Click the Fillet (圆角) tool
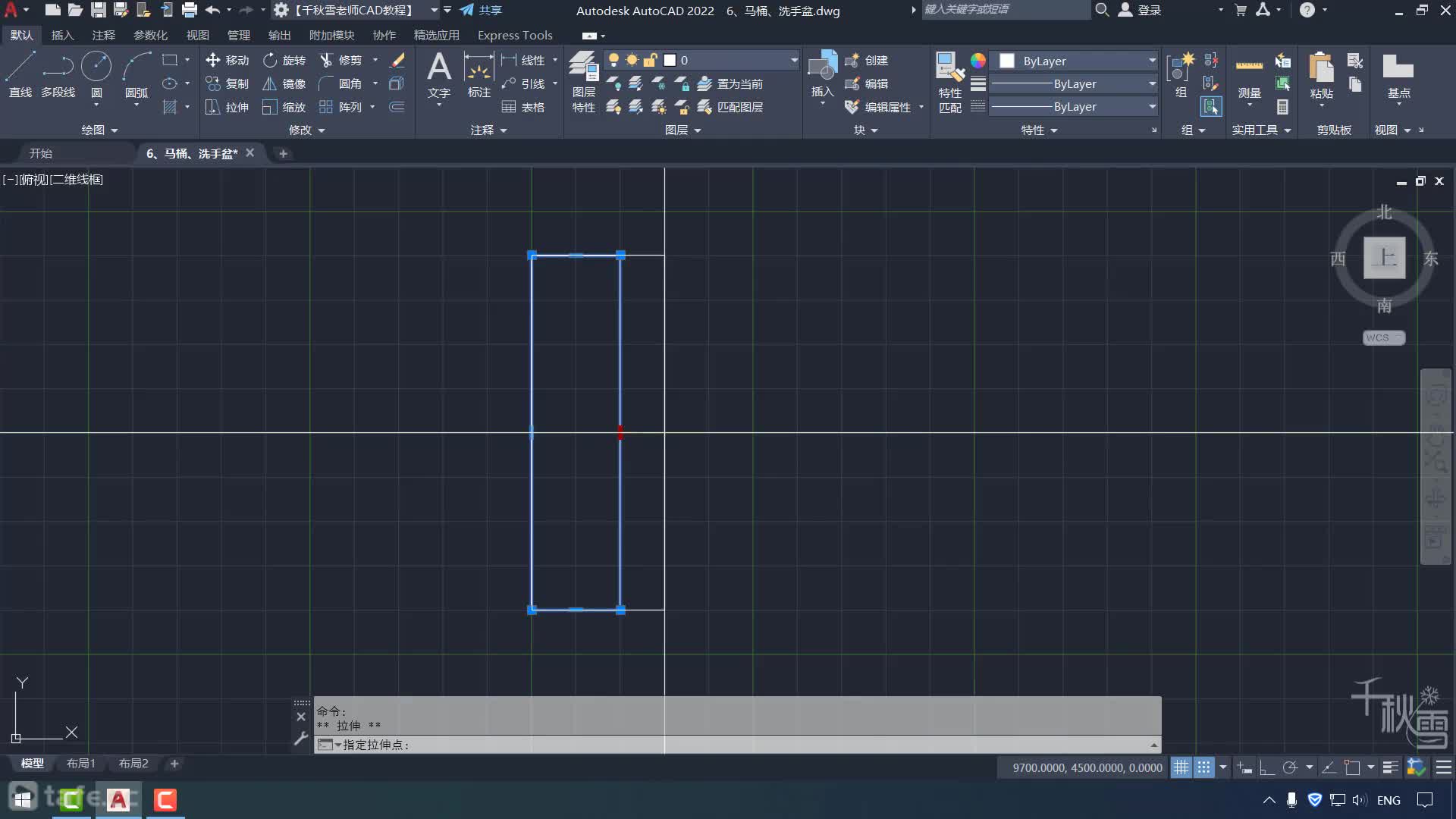The image size is (1456, 819). [x=341, y=83]
